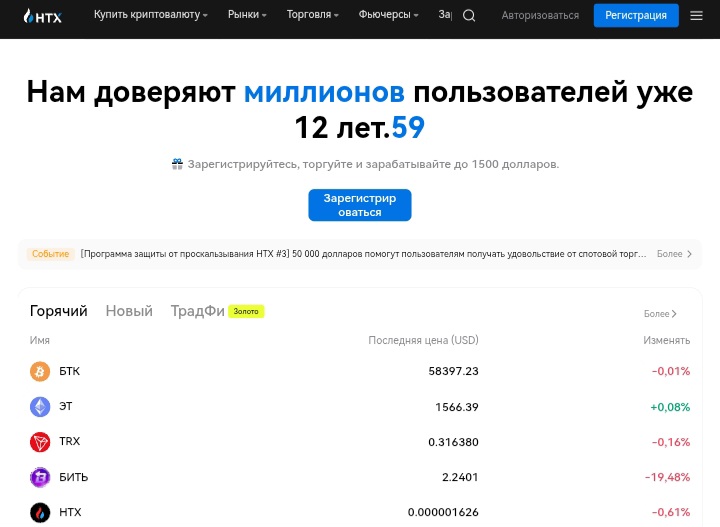720x527 pixels.
Task: Click the HTX logo in header
Action: [42, 16]
